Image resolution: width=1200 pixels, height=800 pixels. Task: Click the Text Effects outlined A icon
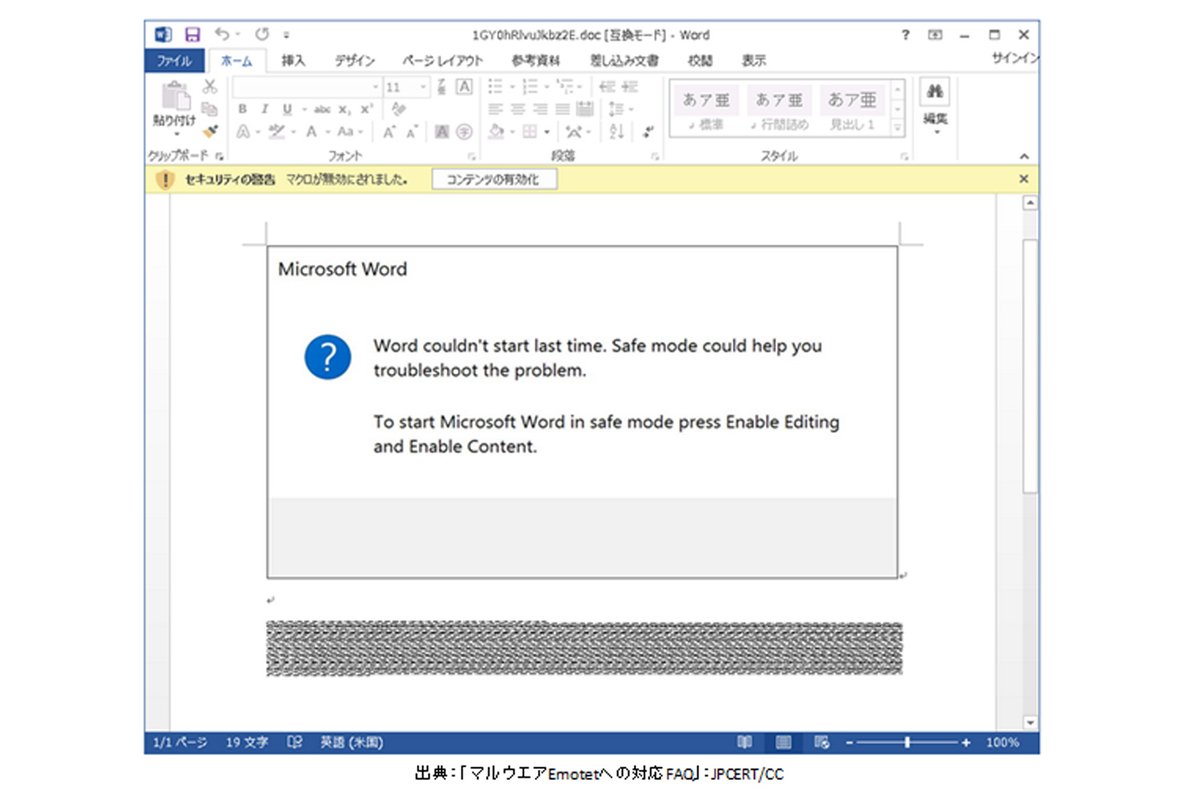coord(243,131)
